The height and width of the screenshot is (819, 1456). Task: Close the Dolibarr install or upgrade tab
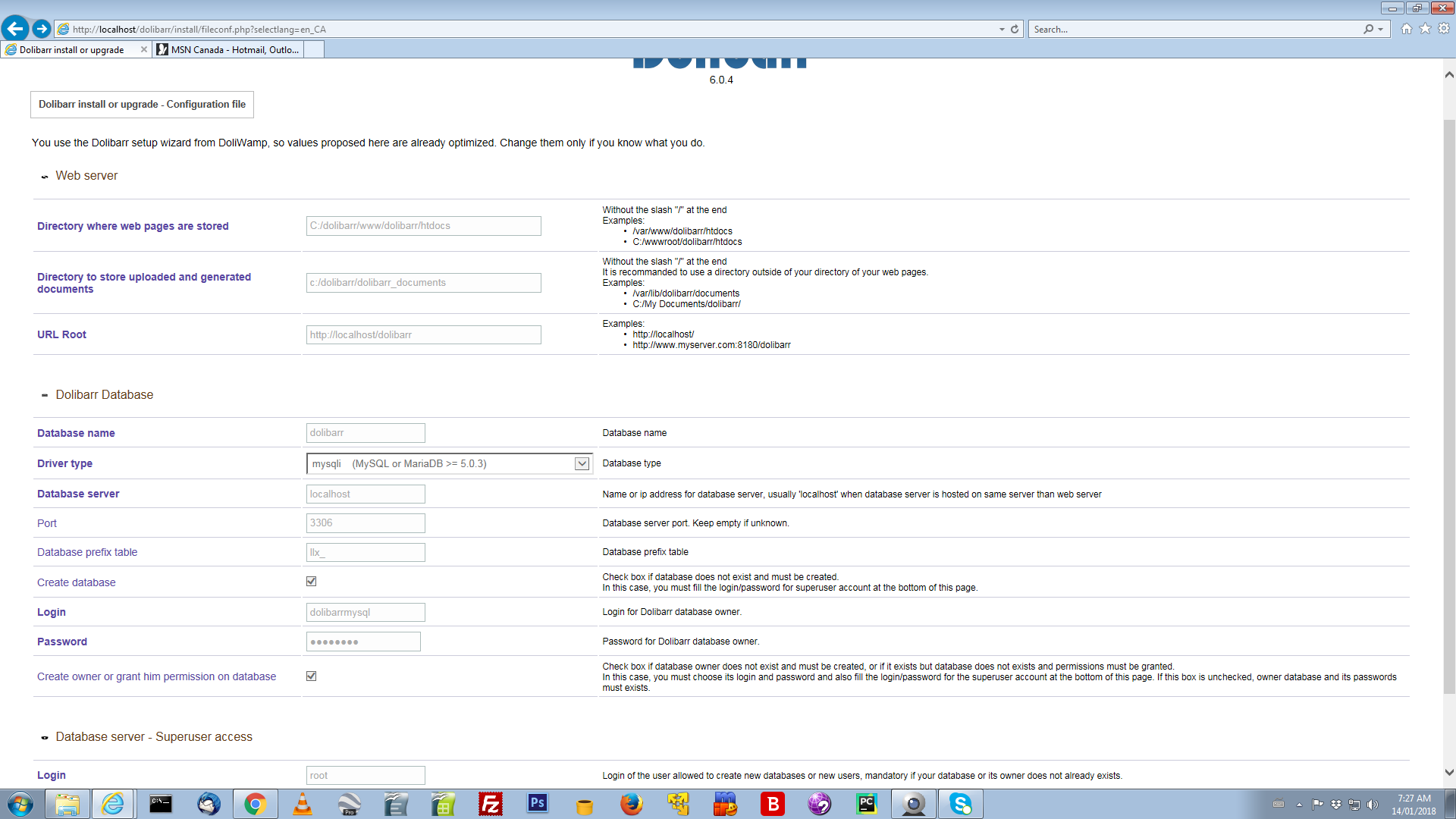[x=143, y=49]
